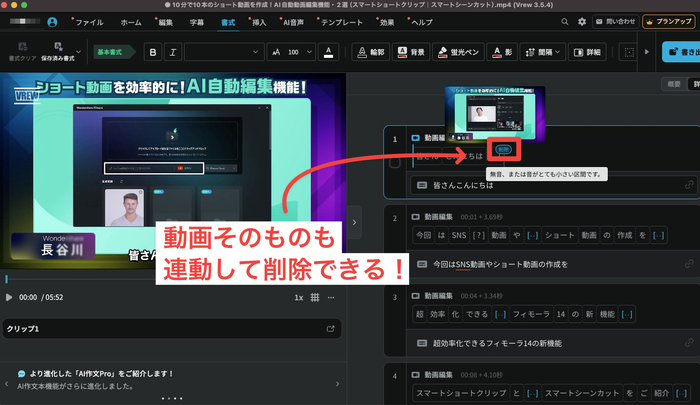Open the 編集 menu

pyautogui.click(x=165, y=22)
